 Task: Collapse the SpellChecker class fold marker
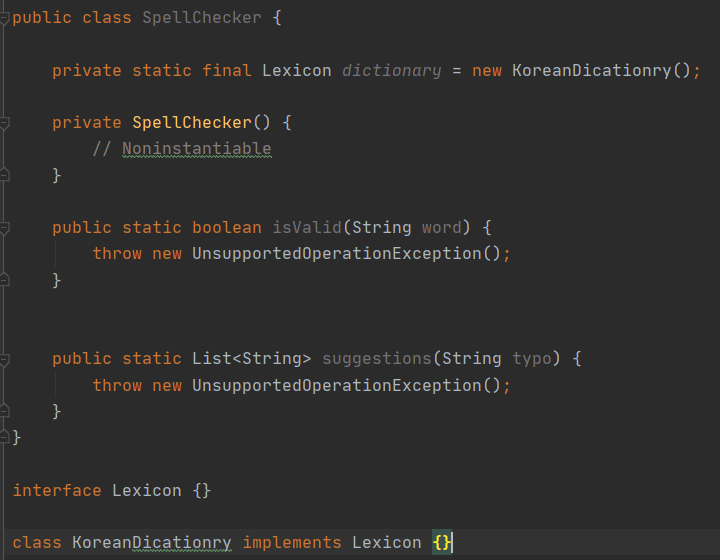pyautogui.click(x=4, y=18)
